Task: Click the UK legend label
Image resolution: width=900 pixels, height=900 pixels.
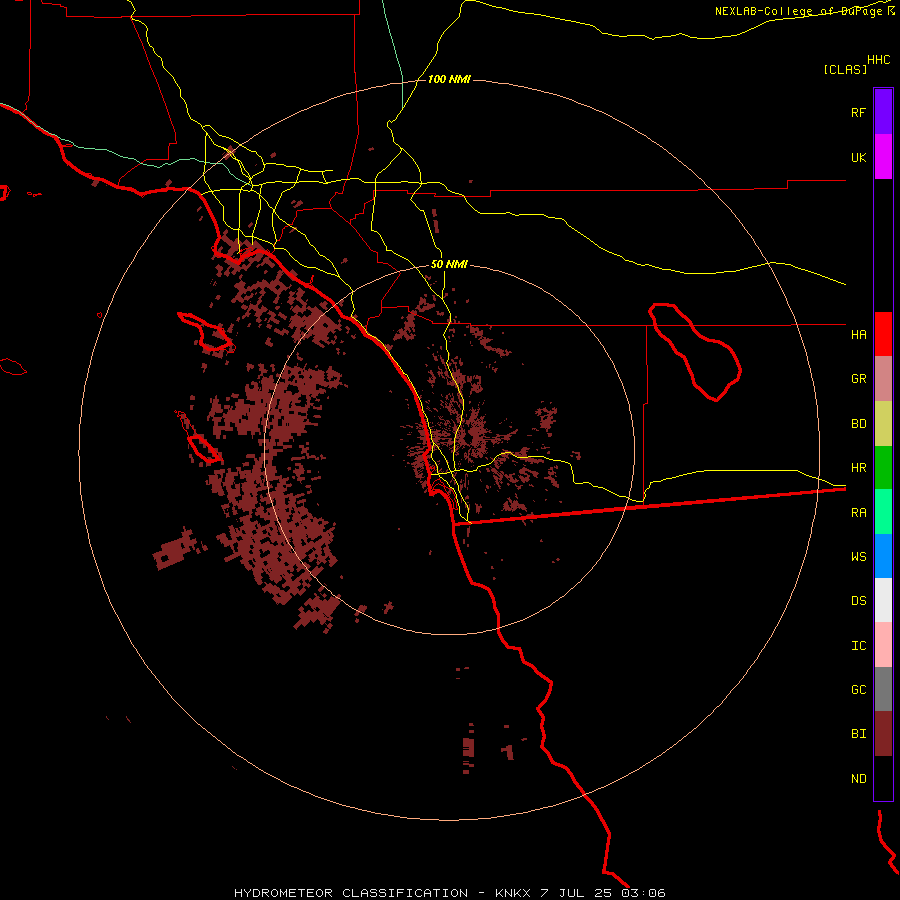Action: [858, 157]
